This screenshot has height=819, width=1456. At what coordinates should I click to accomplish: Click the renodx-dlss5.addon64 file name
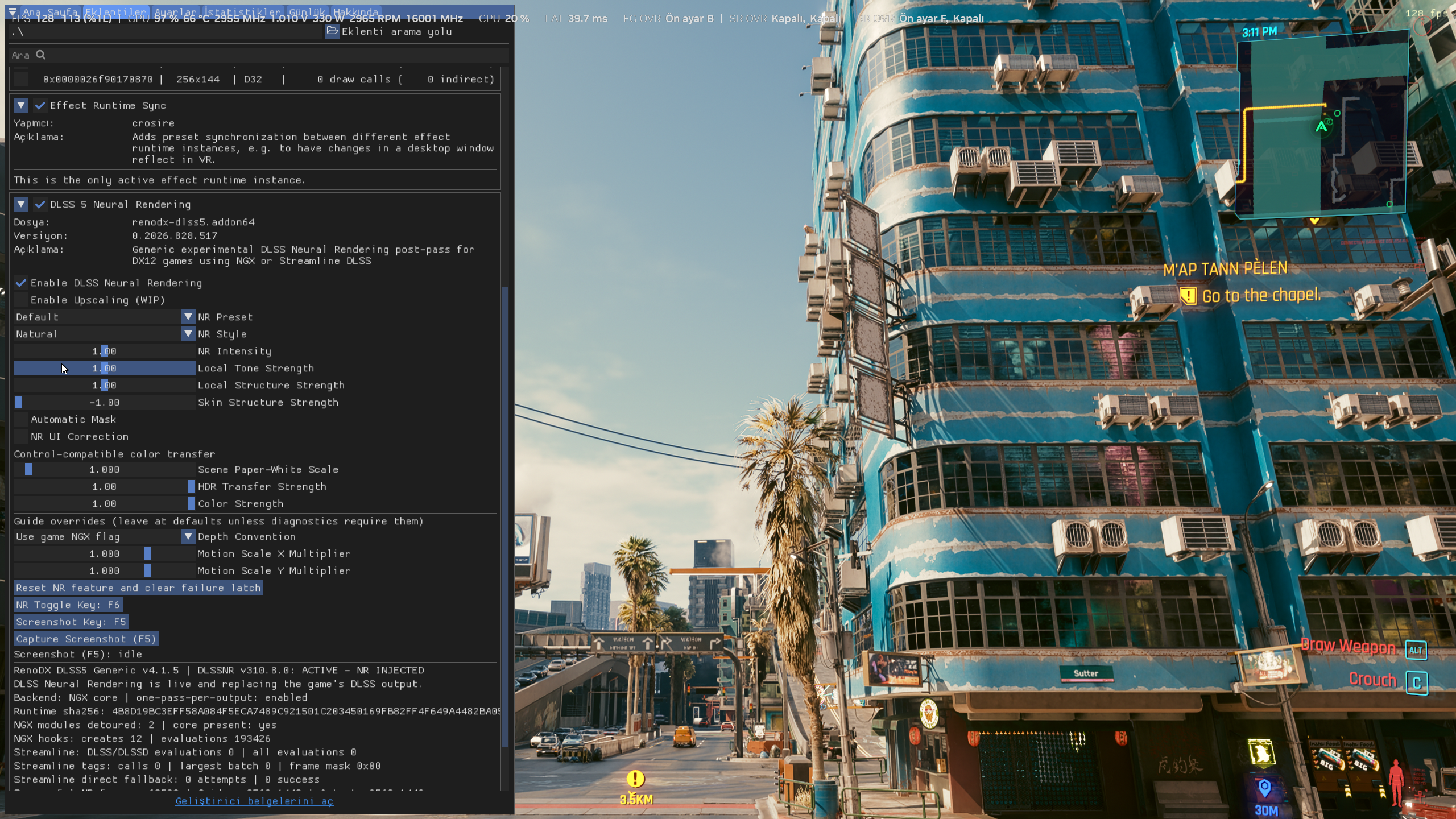coord(193,222)
